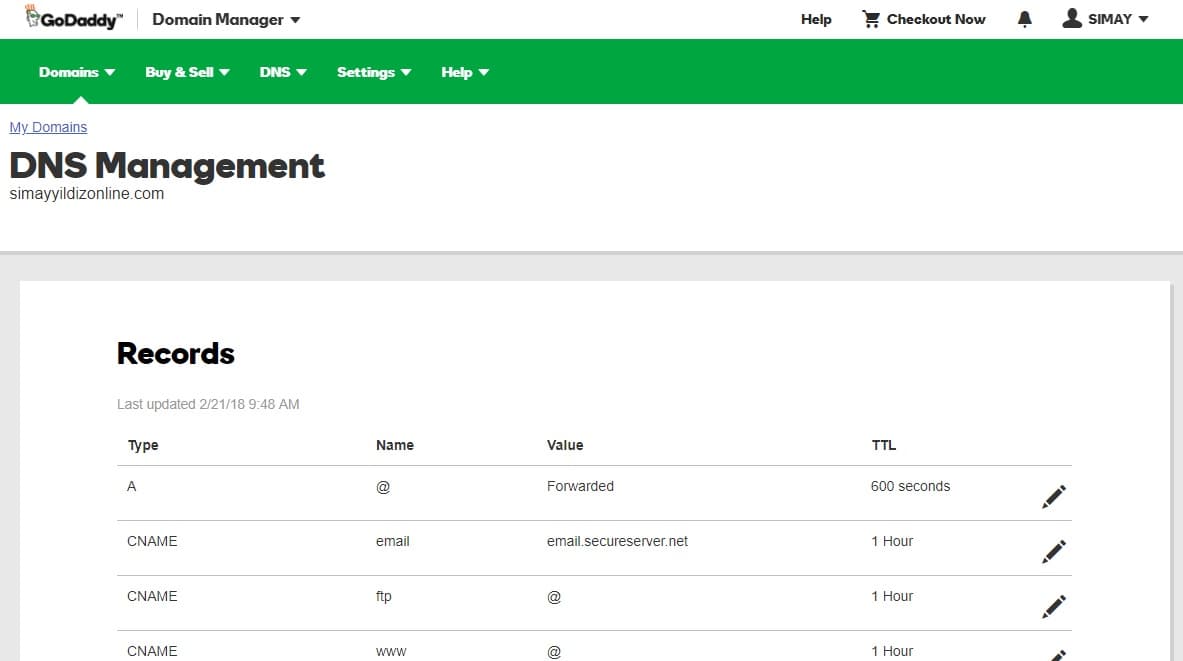Select the Type column header
Viewport: 1183px width, 661px height.
(x=142, y=445)
